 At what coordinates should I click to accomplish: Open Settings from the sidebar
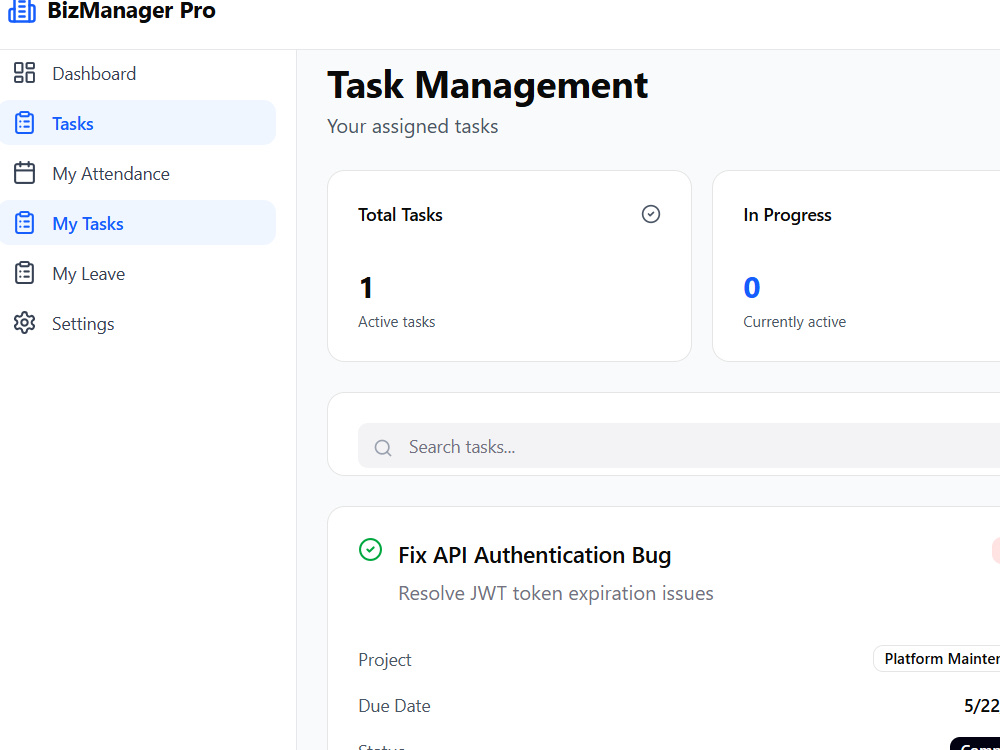(x=138, y=323)
